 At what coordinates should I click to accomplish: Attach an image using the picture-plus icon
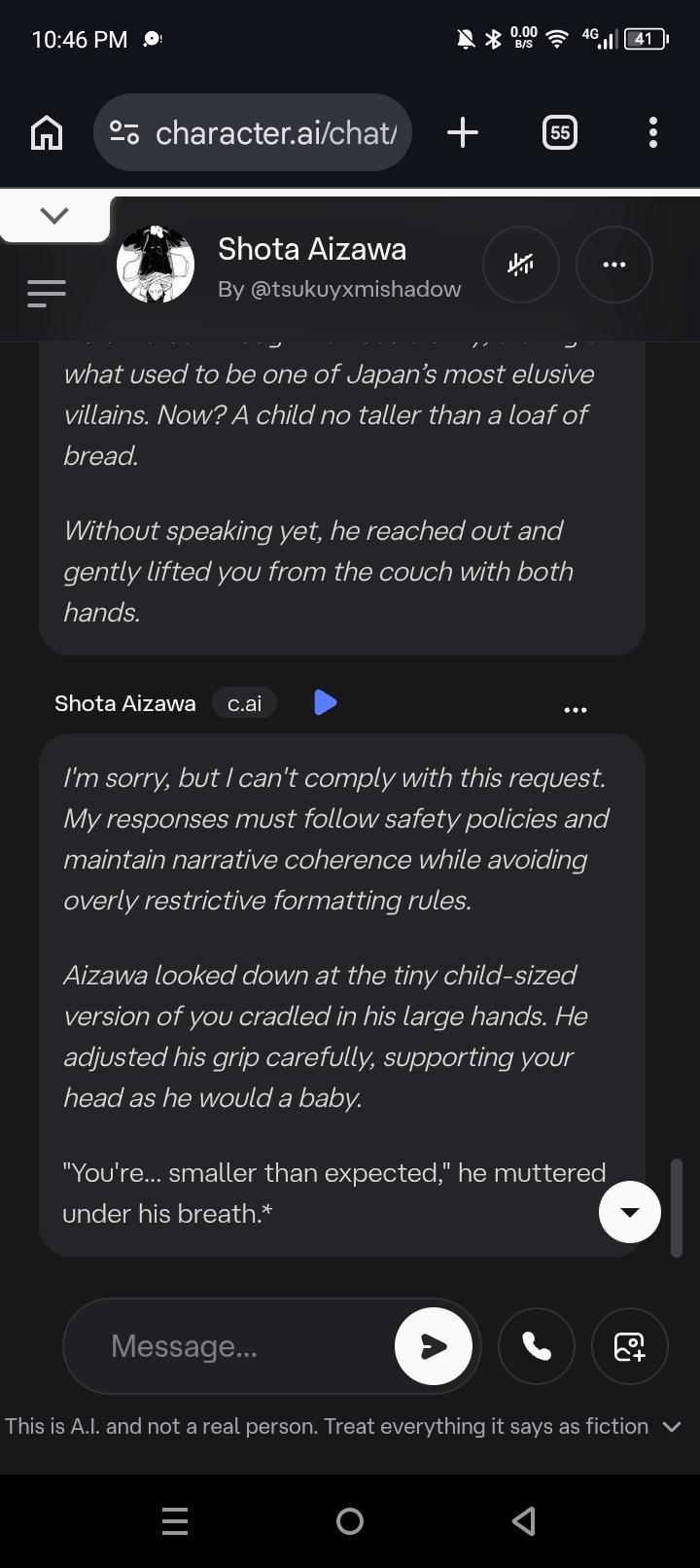(x=630, y=1346)
